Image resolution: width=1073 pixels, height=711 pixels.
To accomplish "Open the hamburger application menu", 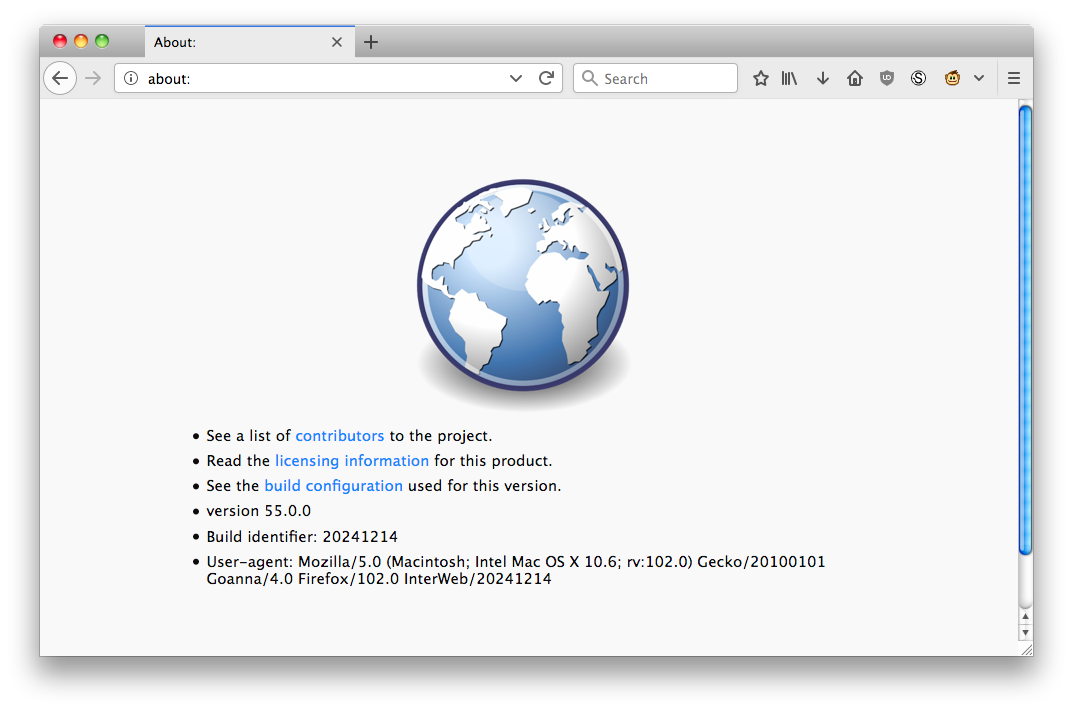I will [x=1014, y=78].
